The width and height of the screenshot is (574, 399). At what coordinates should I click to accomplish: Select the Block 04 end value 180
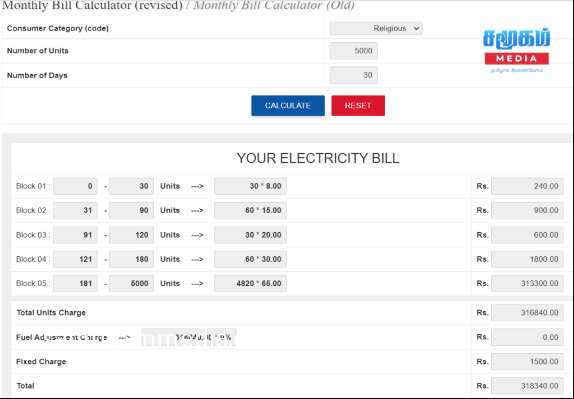[x=131, y=259]
